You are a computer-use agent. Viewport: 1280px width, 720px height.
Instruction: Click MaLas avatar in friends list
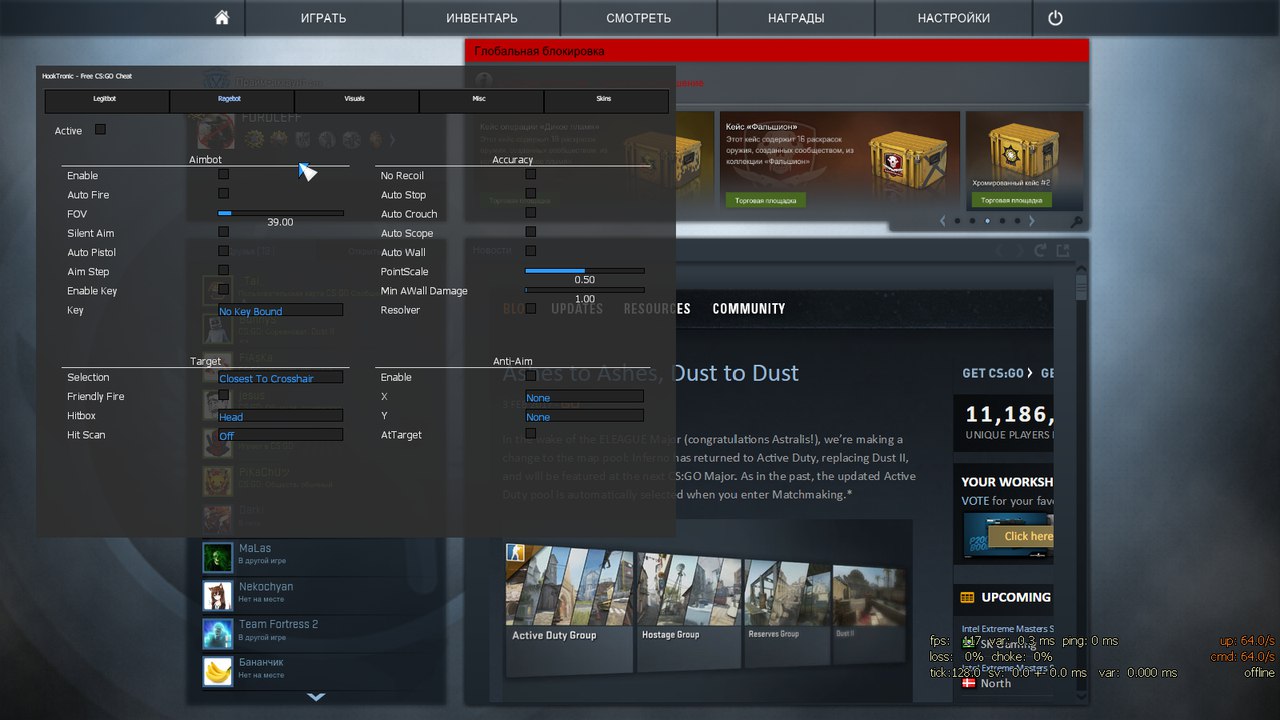tap(218, 557)
